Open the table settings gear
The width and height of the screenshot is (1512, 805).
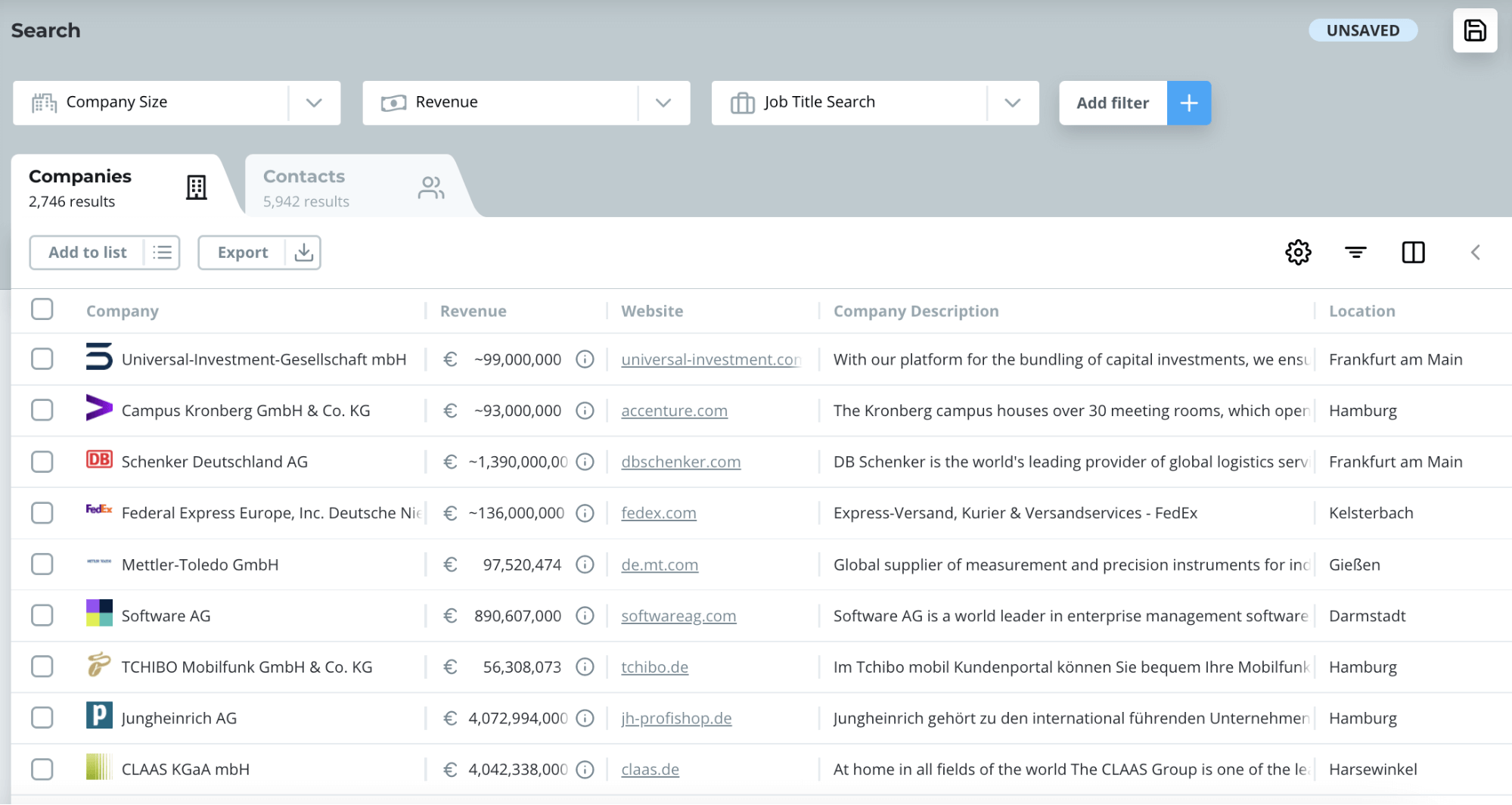1298,252
